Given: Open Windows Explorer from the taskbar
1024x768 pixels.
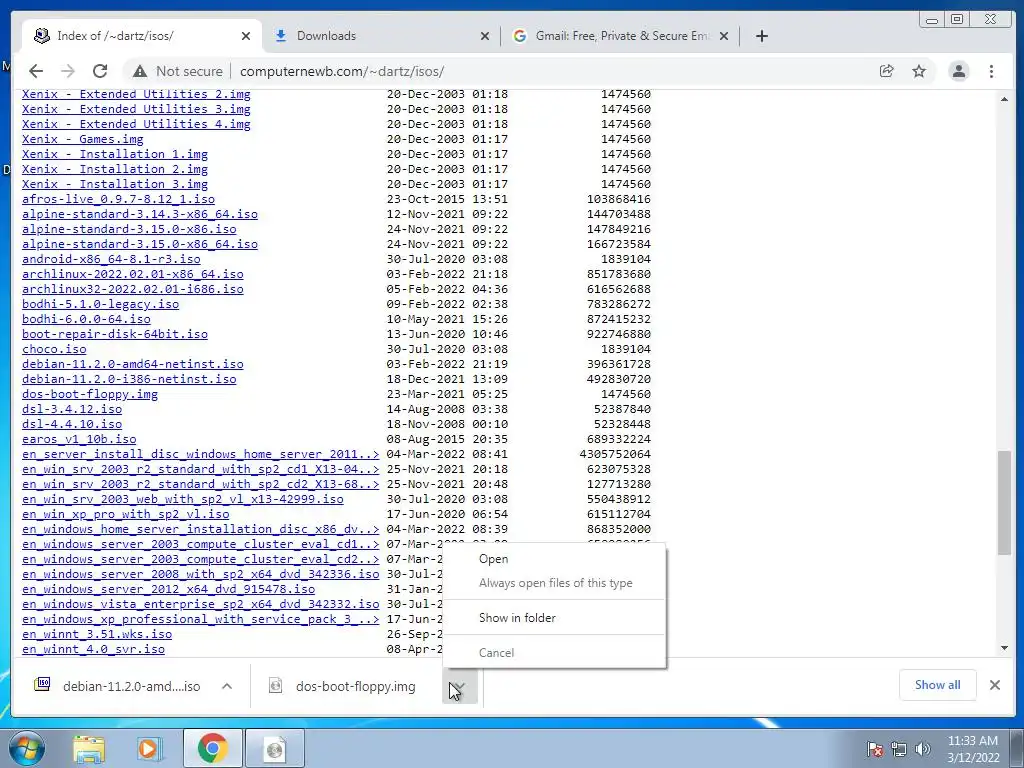Looking at the screenshot, I should 89,749.
